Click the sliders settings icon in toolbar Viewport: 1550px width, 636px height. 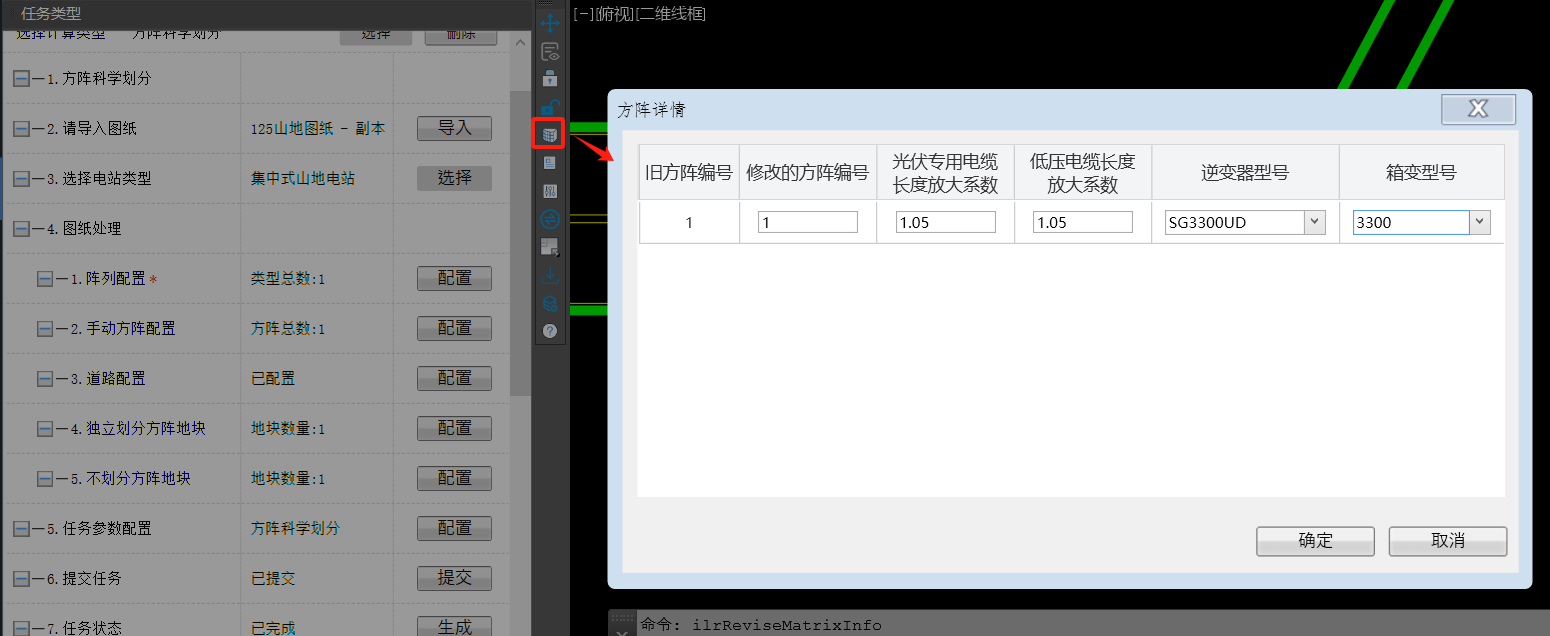[x=550, y=190]
